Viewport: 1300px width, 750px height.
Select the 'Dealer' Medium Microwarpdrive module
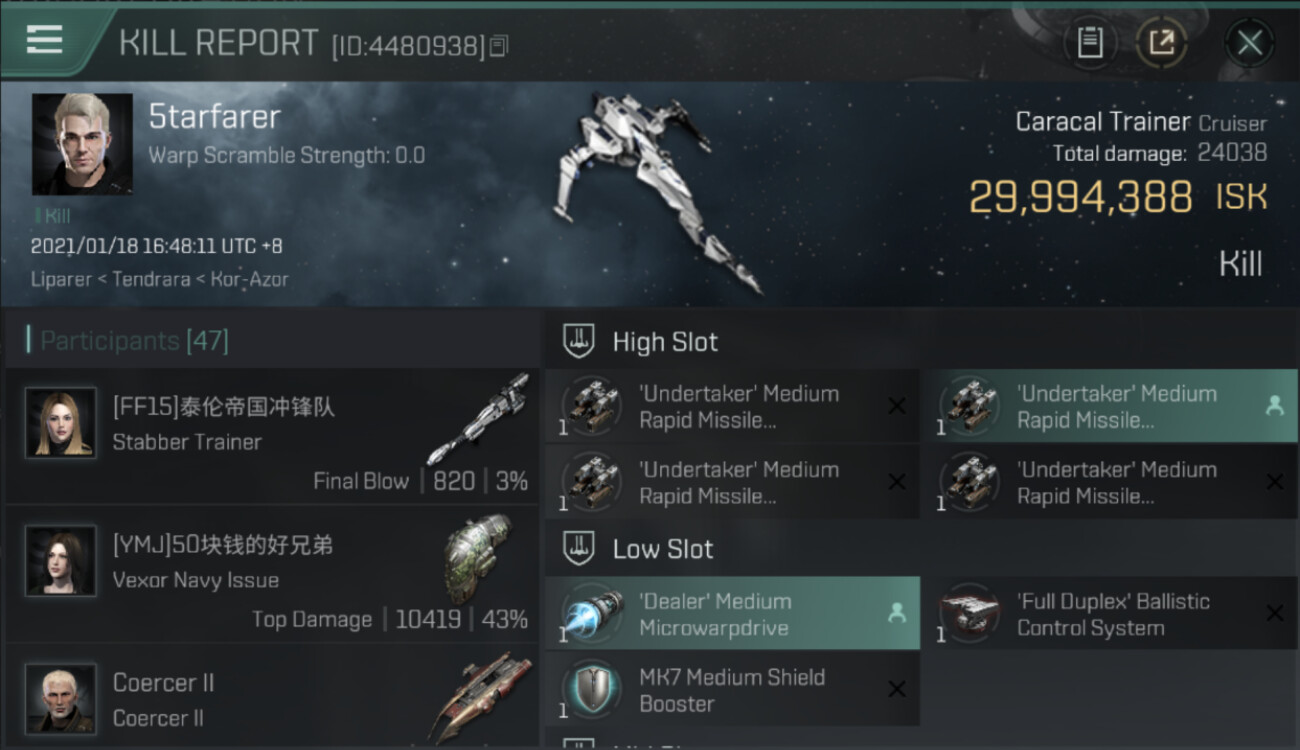pos(732,614)
